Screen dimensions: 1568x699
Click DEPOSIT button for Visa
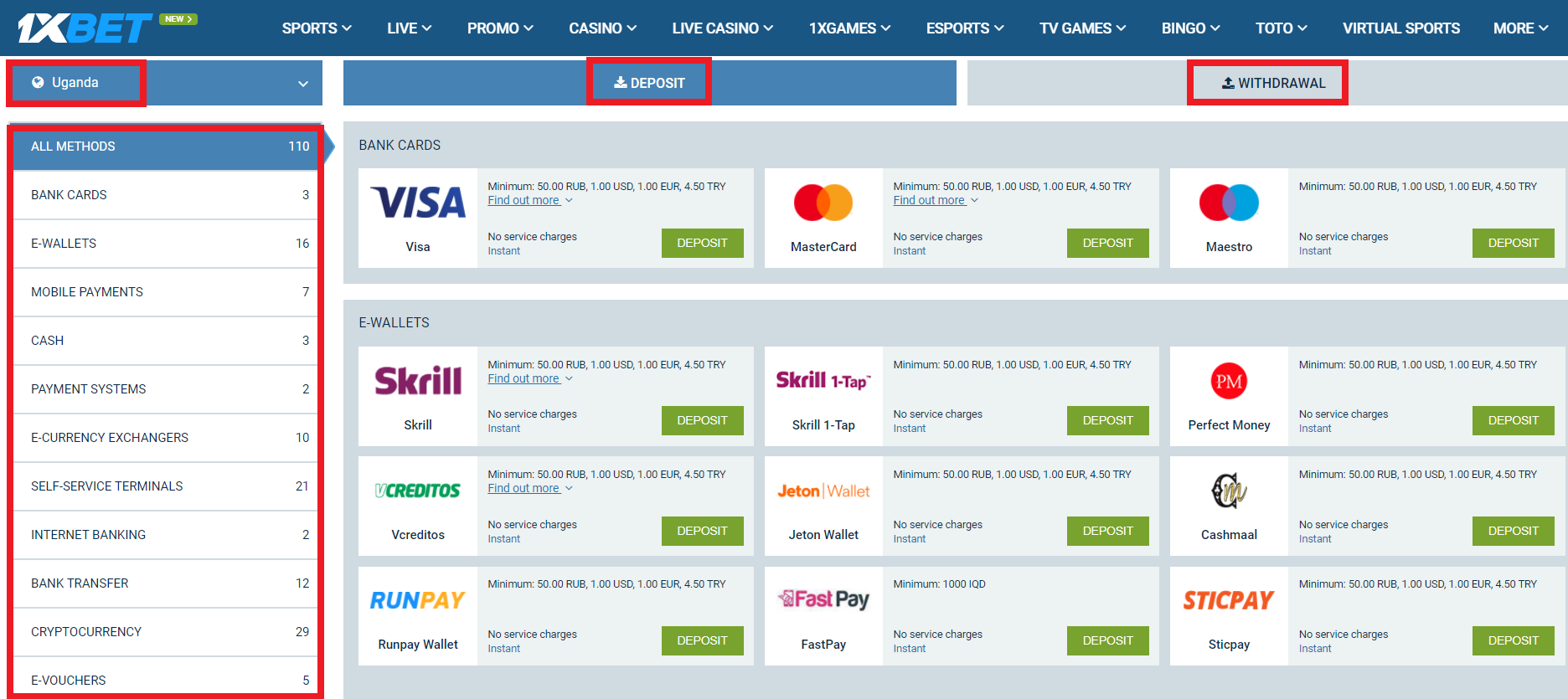click(x=702, y=243)
